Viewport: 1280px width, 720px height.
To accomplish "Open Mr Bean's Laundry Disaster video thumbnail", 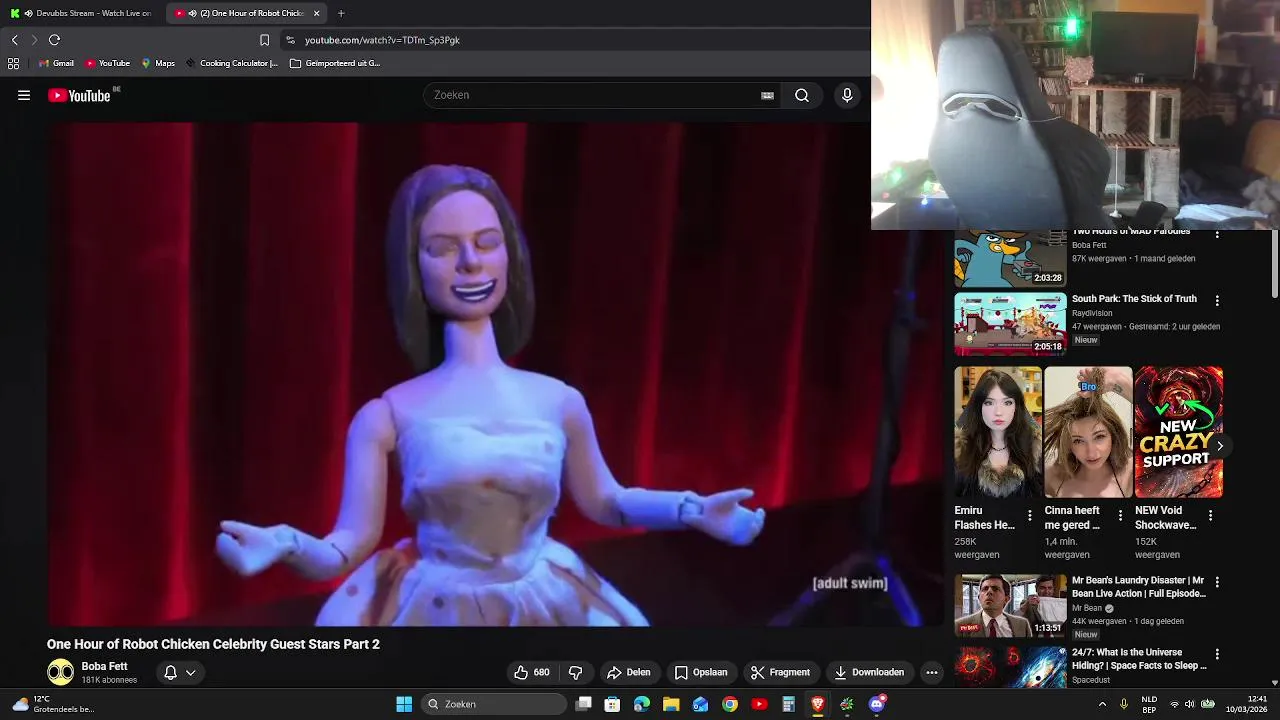I will pos(1010,605).
